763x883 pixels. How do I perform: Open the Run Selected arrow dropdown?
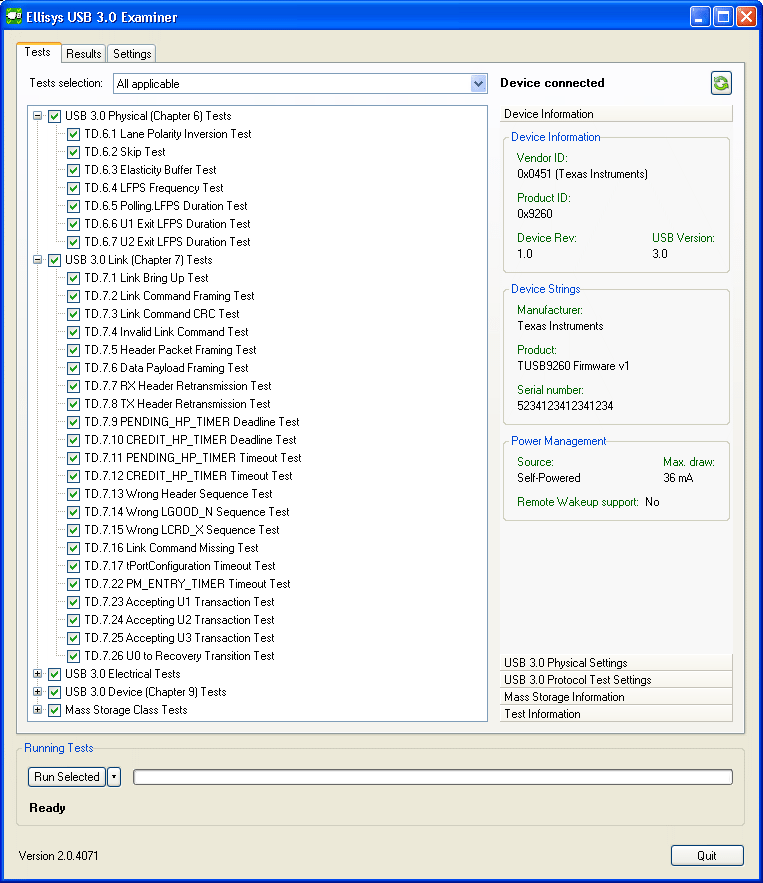click(x=114, y=777)
